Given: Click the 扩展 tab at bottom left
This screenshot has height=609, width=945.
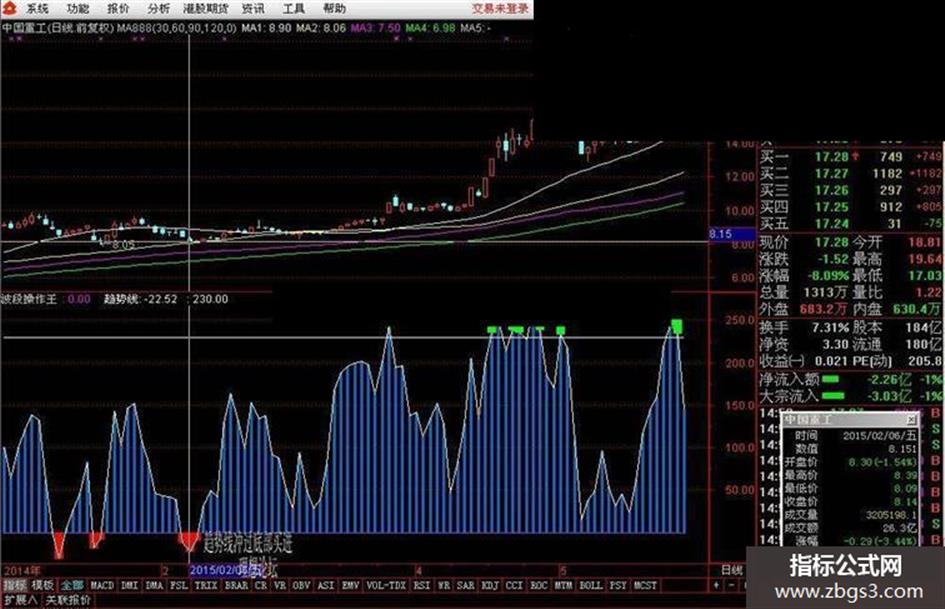Looking at the screenshot, I should click(x=20, y=601).
